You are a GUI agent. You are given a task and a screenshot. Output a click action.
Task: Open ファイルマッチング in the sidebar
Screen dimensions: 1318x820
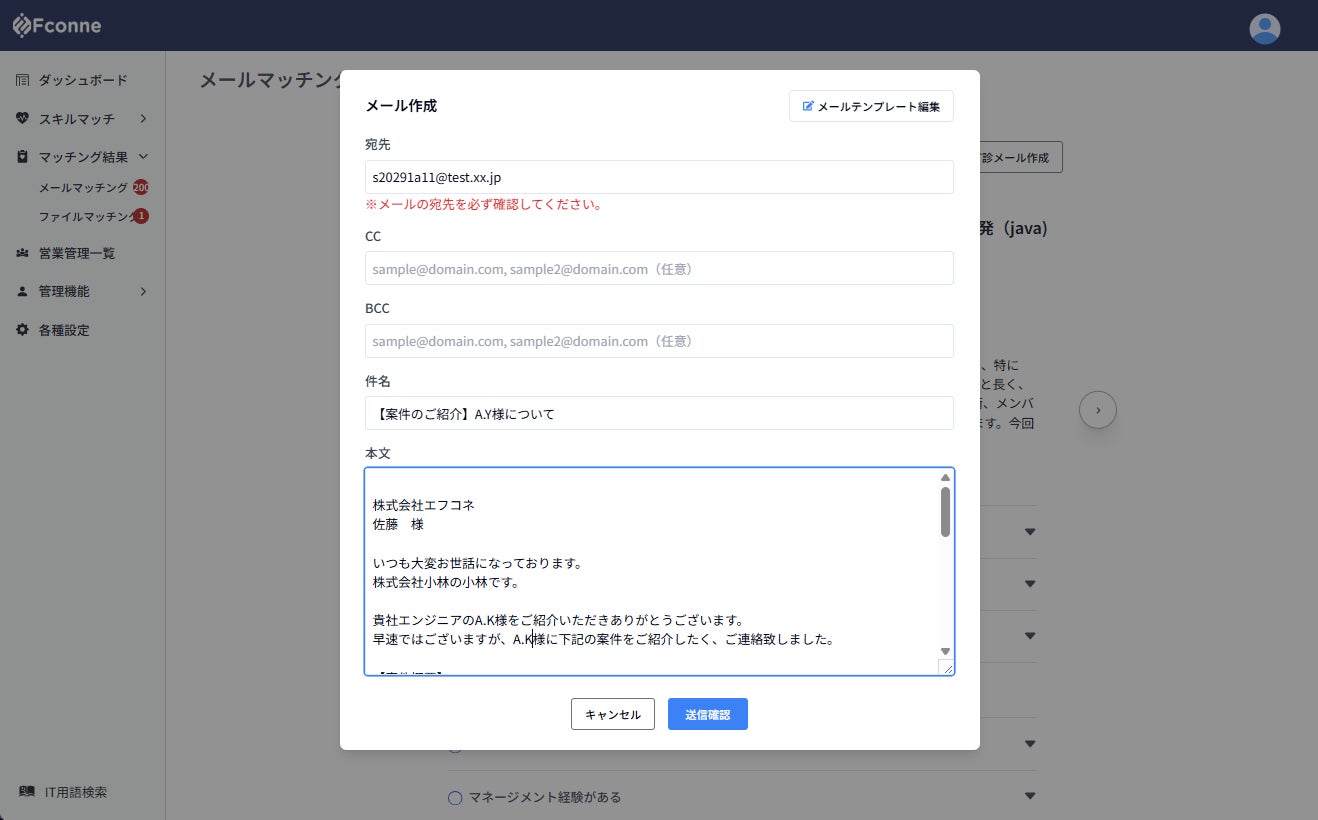pyautogui.click(x=86, y=216)
